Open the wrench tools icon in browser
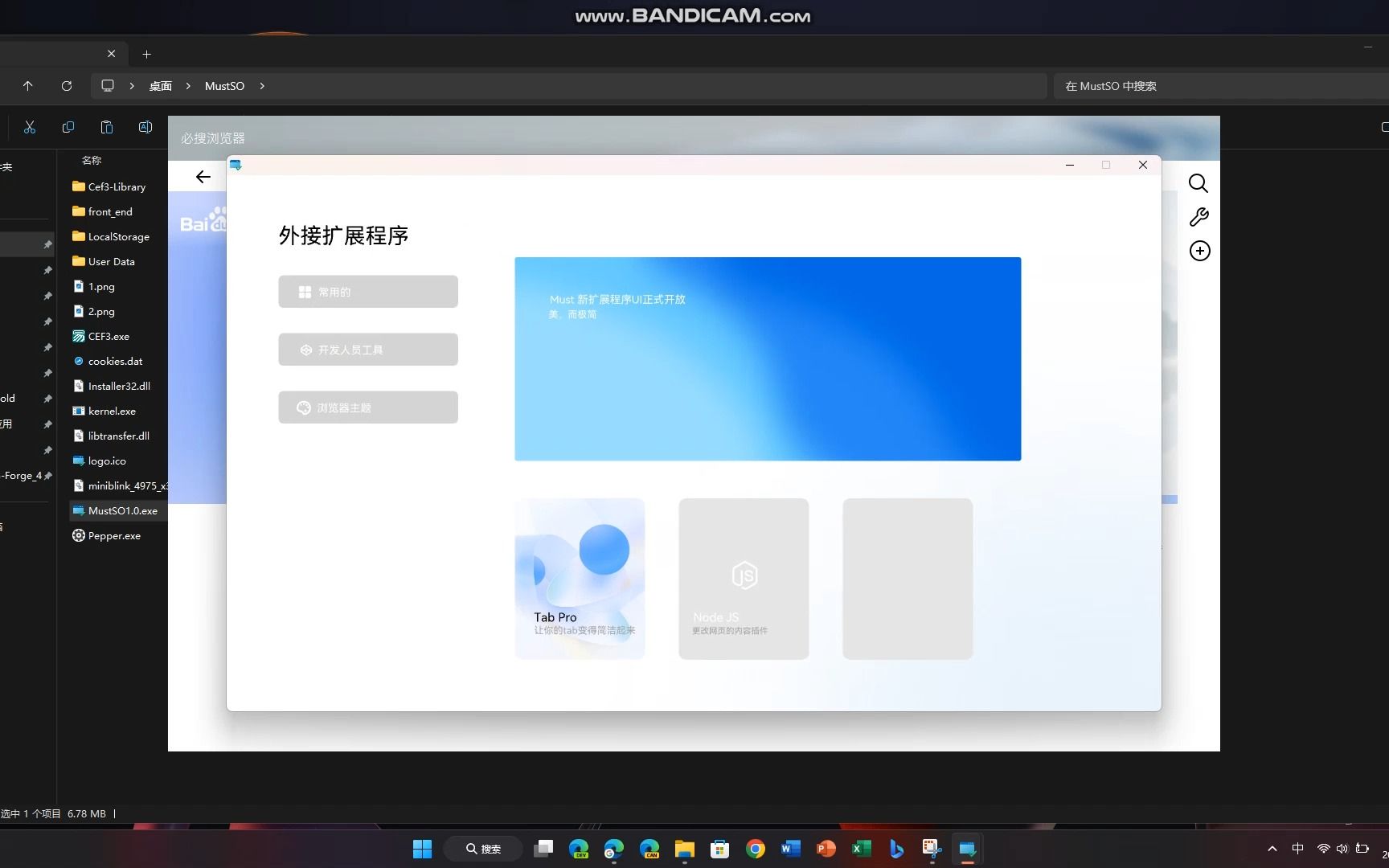1389x868 pixels. pos(1198,217)
